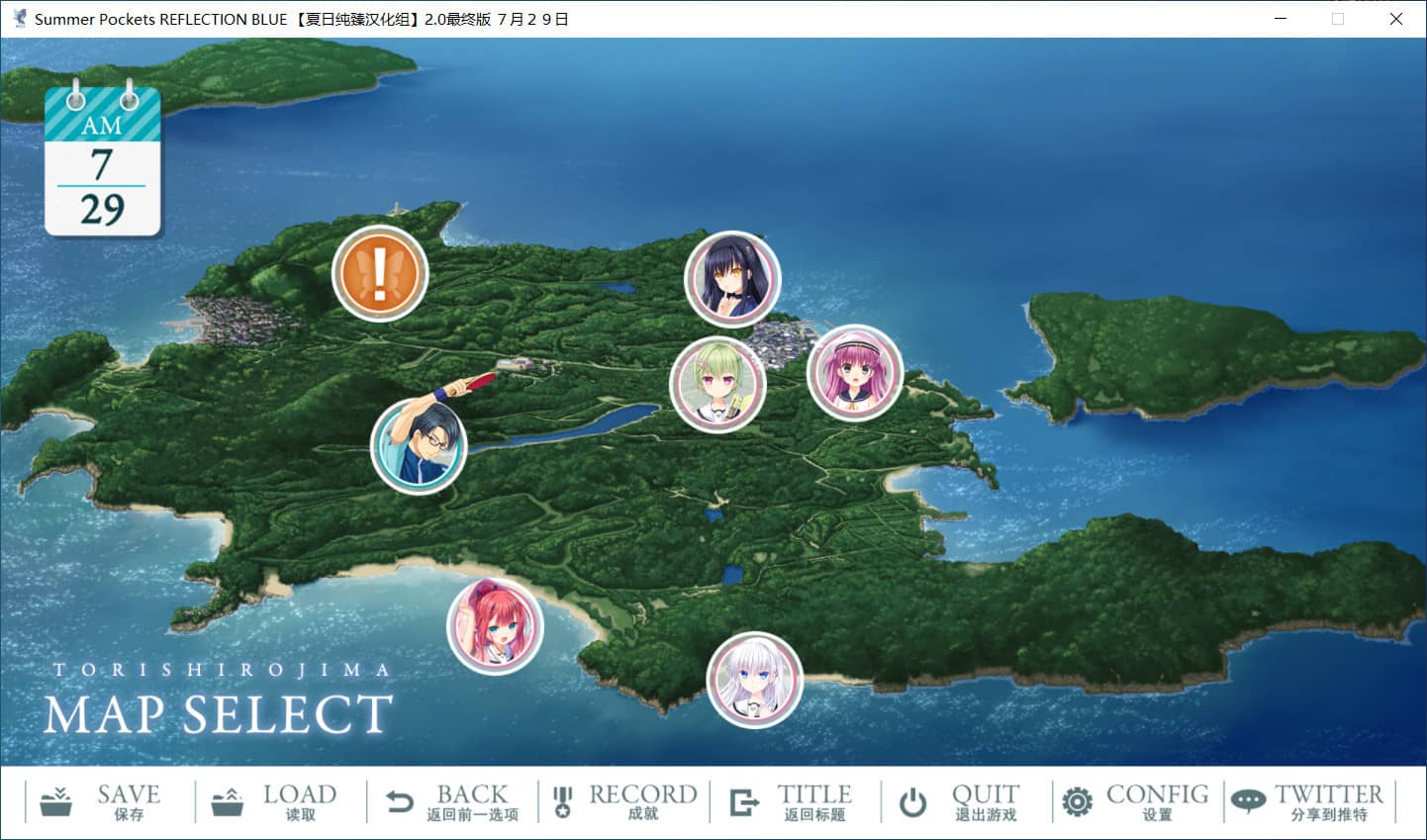Select the orange butterfly exclamation event marker
This screenshot has height=840, width=1427.
click(380, 274)
